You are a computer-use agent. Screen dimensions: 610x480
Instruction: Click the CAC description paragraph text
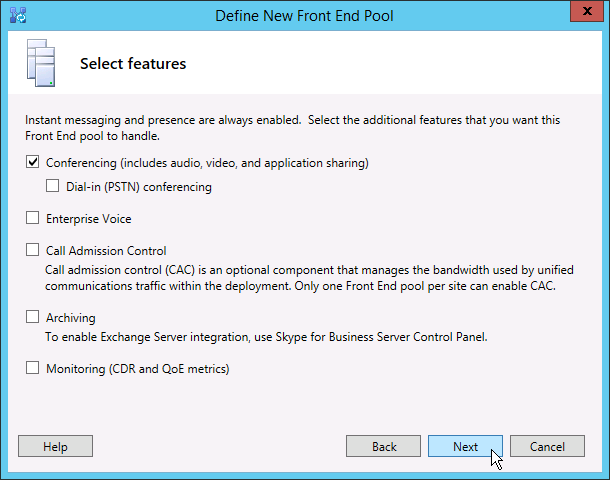pyautogui.click(x=300, y=278)
